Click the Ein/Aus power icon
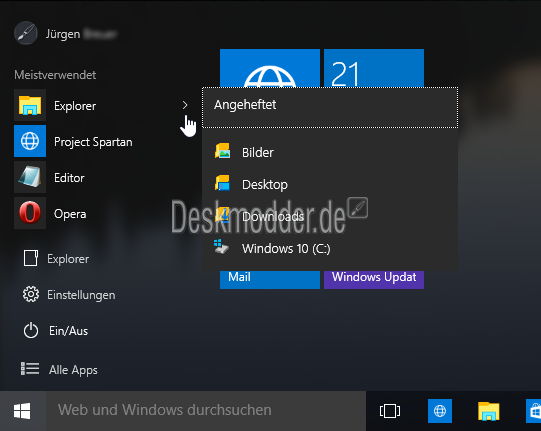The height and width of the screenshot is (431, 541). [31, 330]
